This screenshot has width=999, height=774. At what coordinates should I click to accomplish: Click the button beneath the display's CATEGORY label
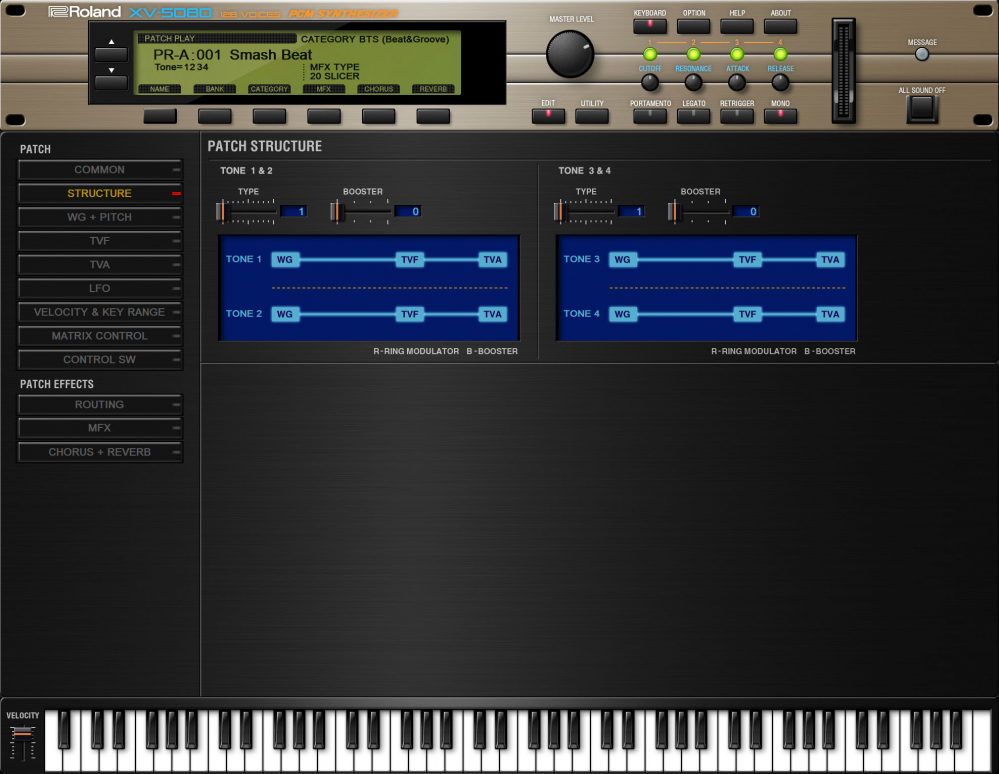(270, 116)
